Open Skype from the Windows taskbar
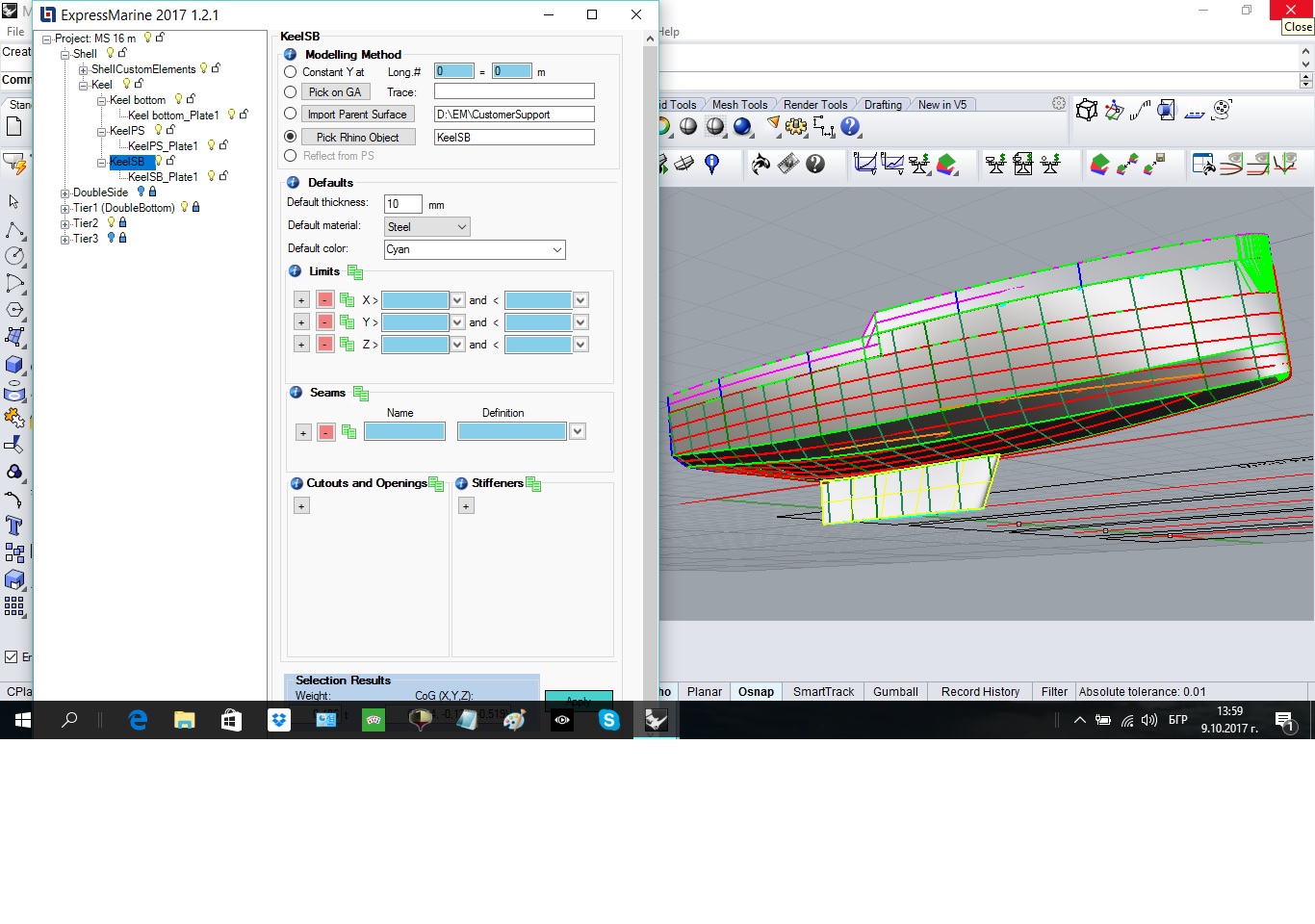Image resolution: width=1315 pixels, height=924 pixels. click(608, 720)
